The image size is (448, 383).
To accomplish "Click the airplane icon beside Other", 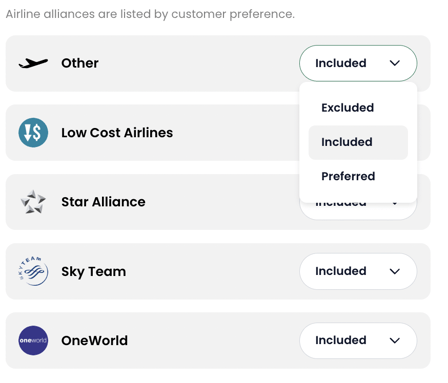I will 33,63.
